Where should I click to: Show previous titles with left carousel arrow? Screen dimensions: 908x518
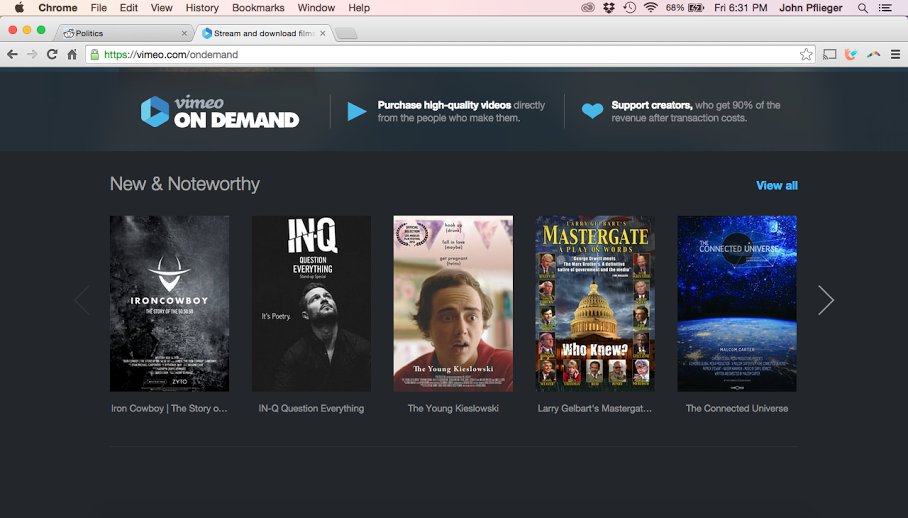point(82,300)
